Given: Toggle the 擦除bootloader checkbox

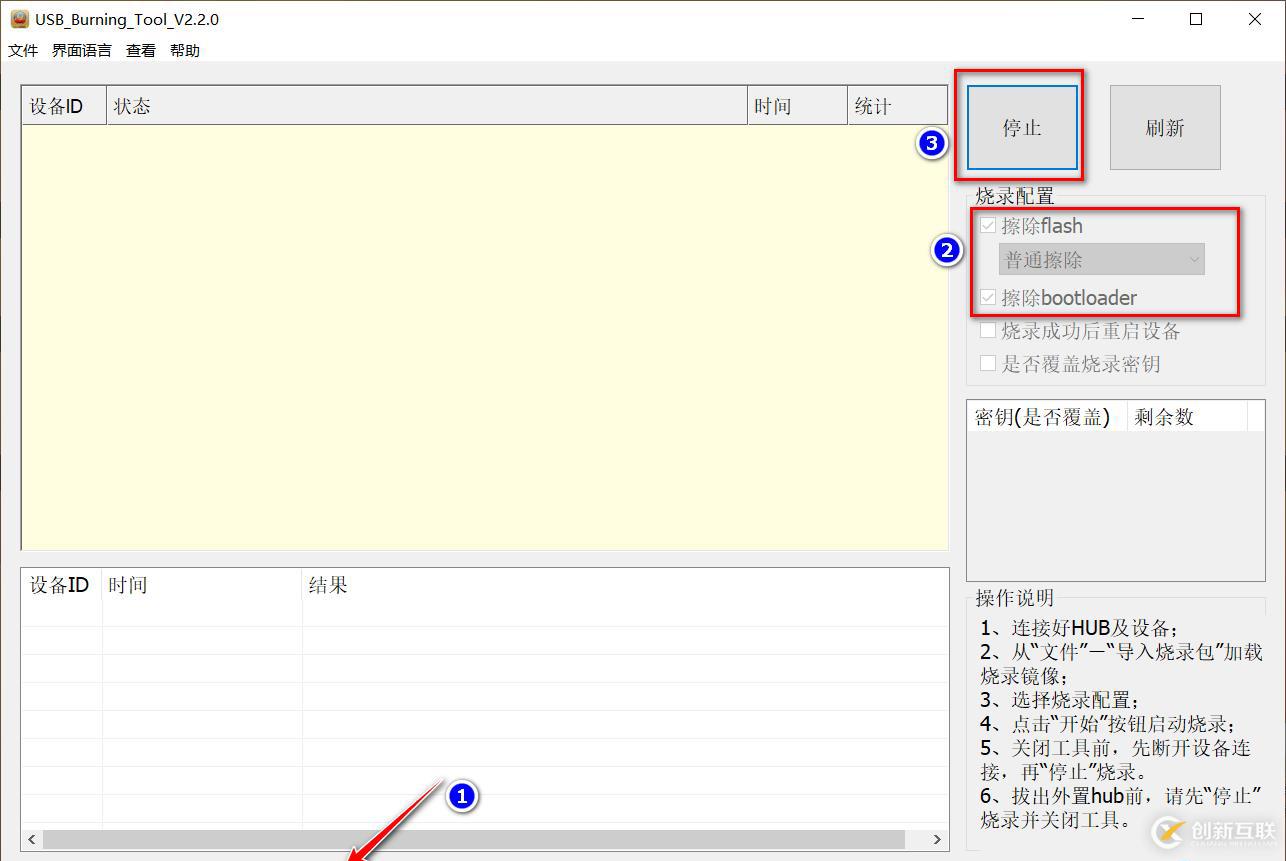Looking at the screenshot, I should click(x=988, y=298).
